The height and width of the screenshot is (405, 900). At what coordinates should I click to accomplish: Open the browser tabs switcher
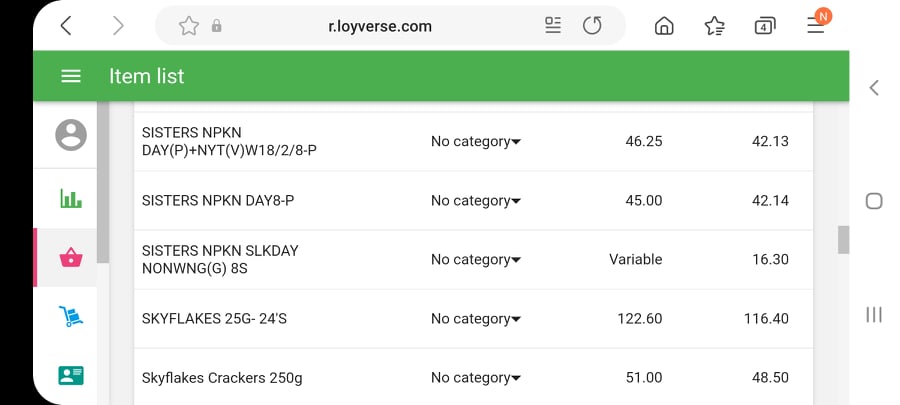tap(765, 26)
